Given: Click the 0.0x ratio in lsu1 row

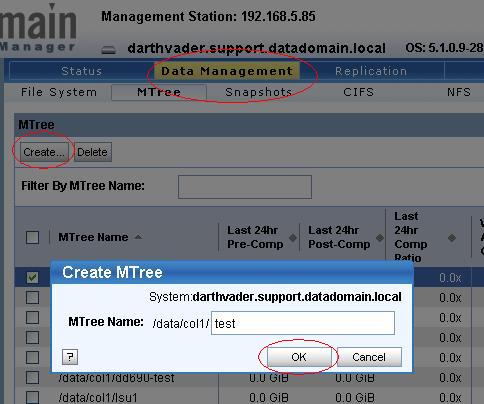Looking at the screenshot, I should tap(450, 397).
